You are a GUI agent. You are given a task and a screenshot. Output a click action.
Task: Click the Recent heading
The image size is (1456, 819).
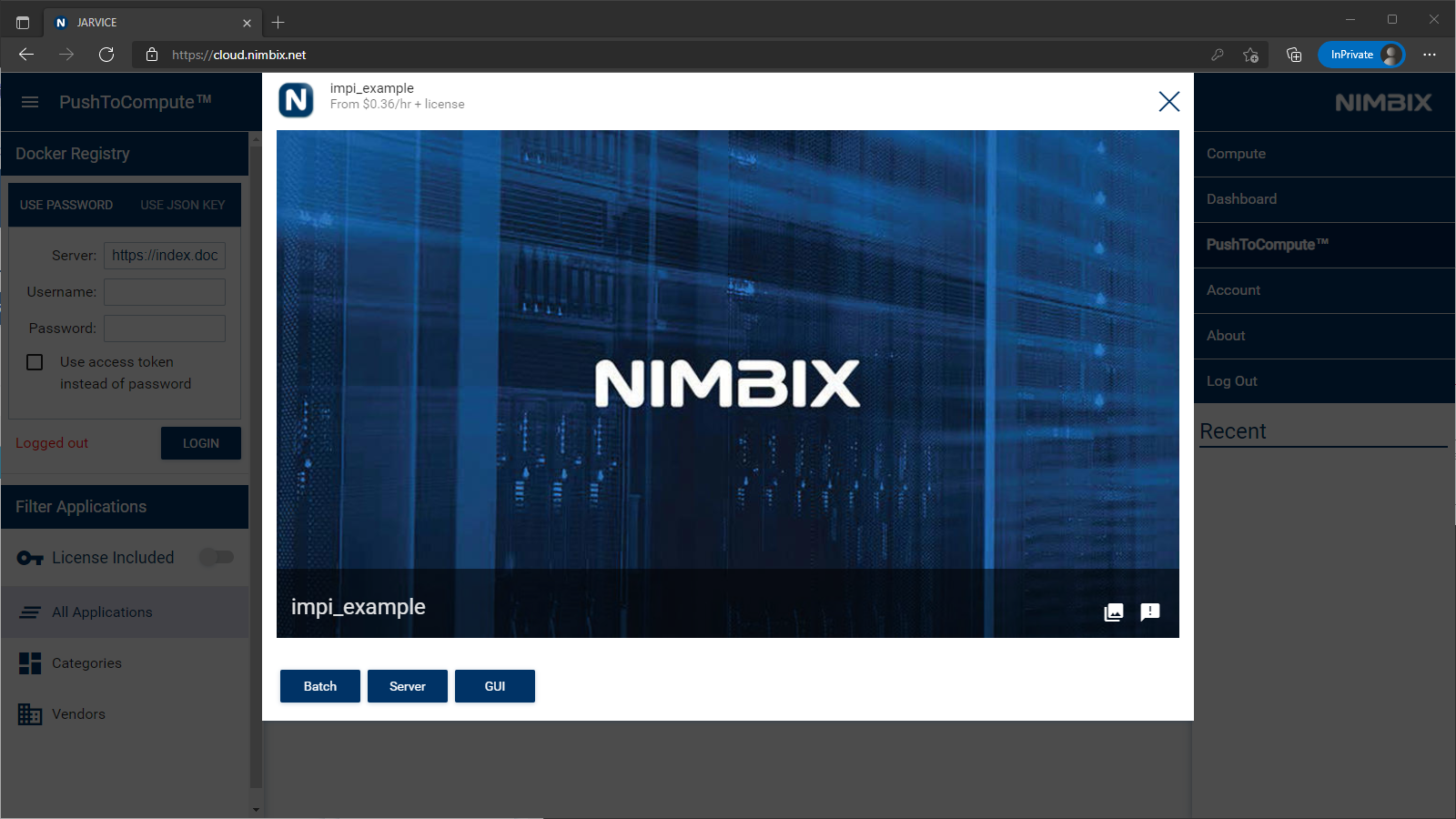(1232, 431)
